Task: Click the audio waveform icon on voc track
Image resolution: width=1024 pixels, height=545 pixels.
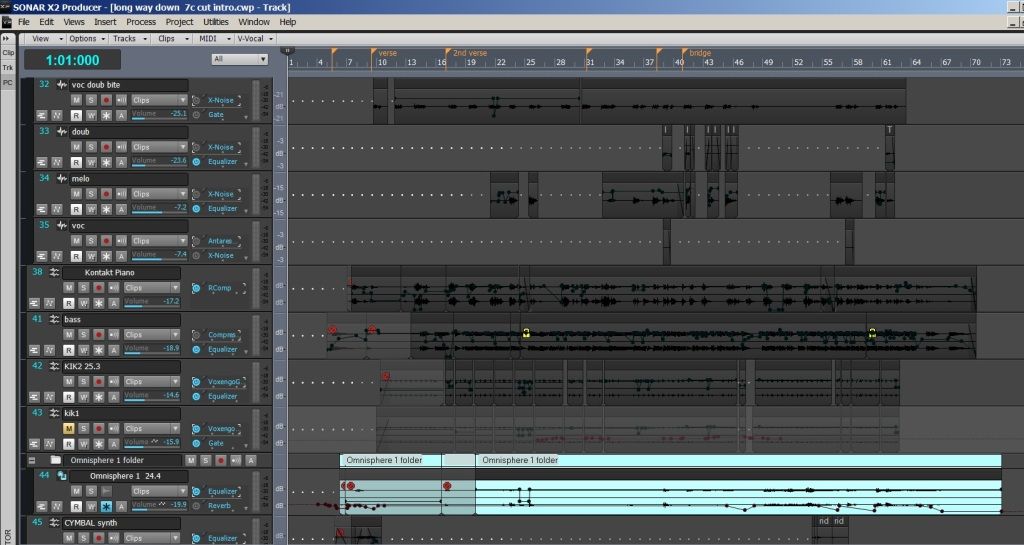Action: pos(62,225)
